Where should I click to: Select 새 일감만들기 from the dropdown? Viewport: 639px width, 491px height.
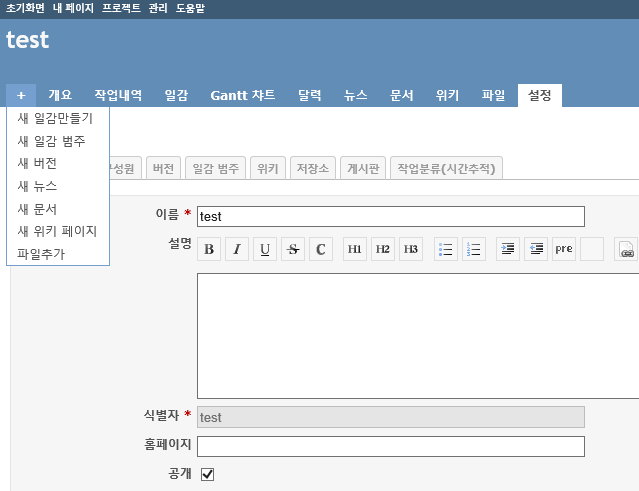[x=55, y=118]
